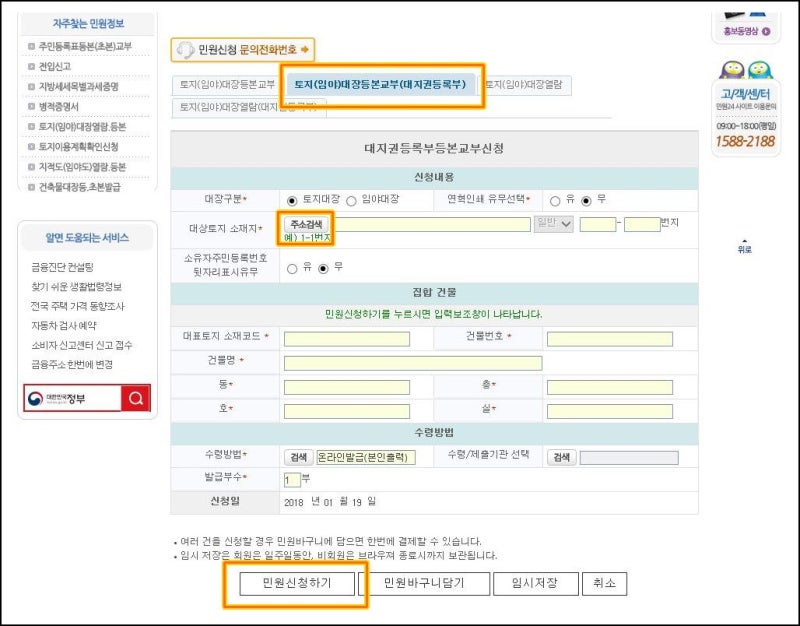The image size is (800, 626).
Task: Click the 호 input field
Action: (347, 411)
